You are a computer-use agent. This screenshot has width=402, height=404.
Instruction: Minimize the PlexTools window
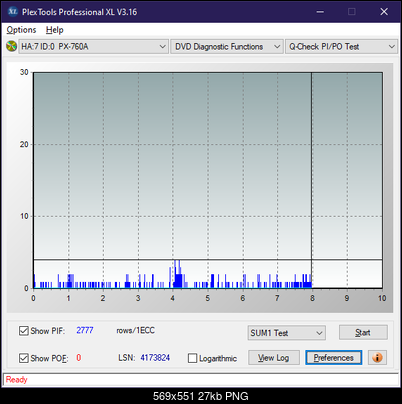click(320, 12)
